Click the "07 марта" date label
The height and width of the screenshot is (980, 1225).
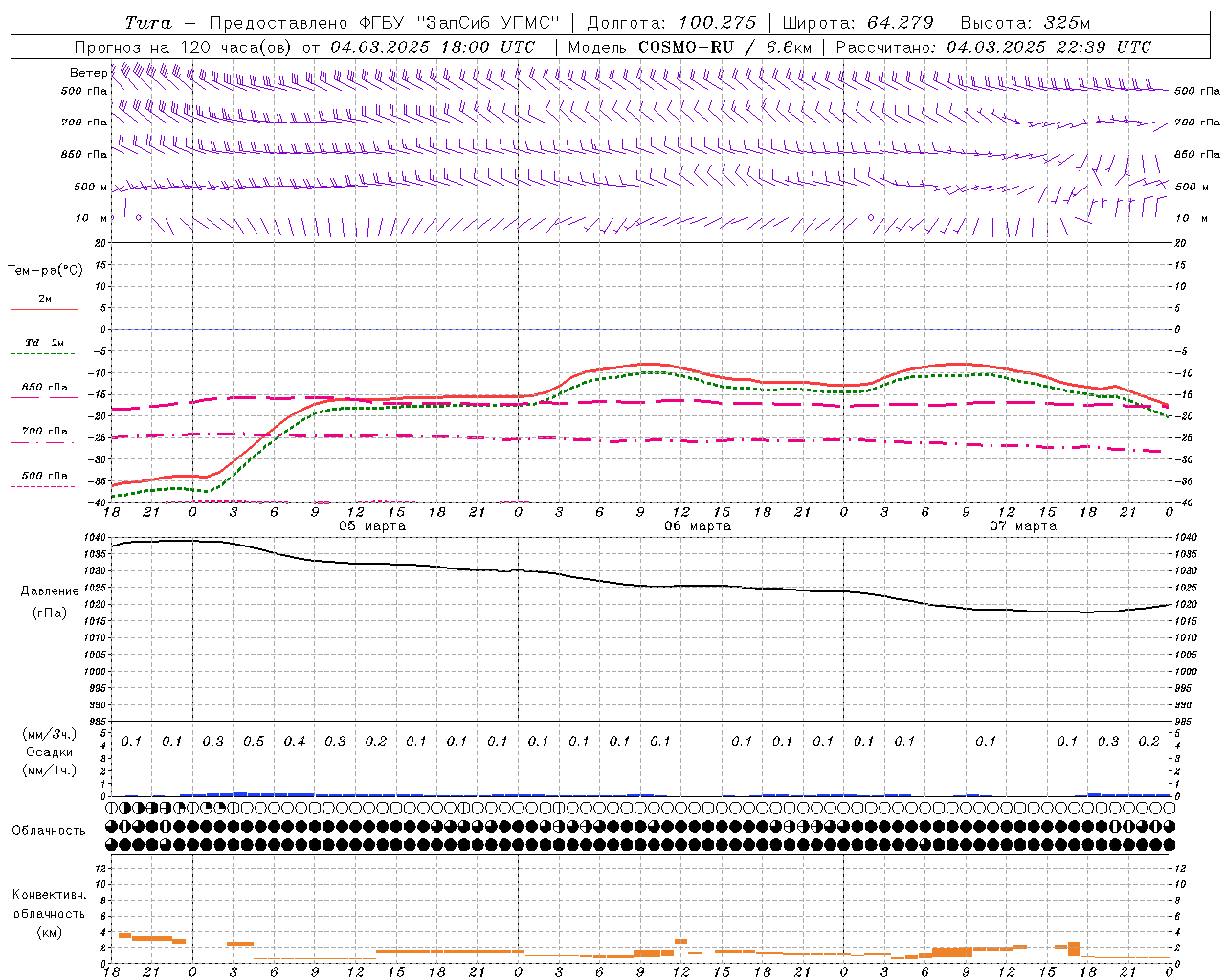point(1023,526)
